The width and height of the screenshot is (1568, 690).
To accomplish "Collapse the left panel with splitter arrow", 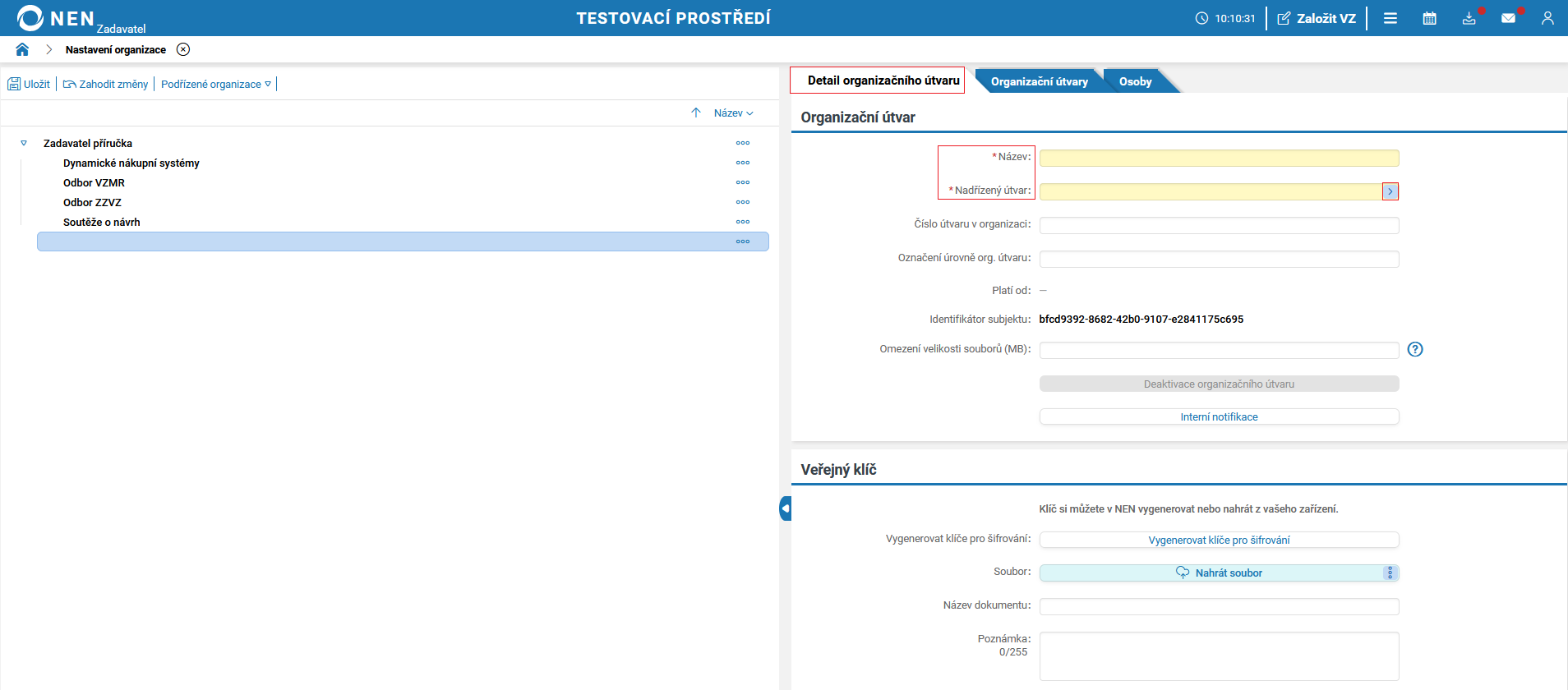I will coord(785,508).
